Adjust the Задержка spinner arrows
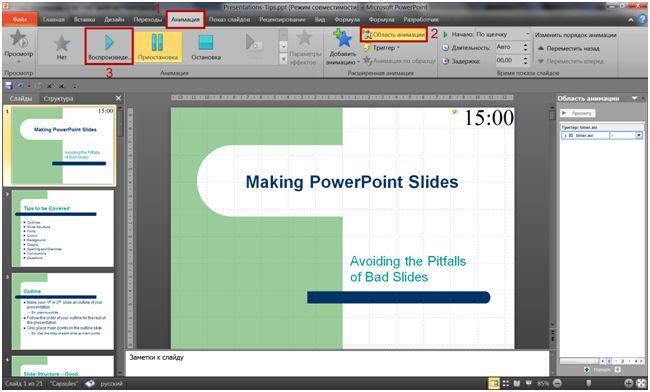 pos(526,60)
